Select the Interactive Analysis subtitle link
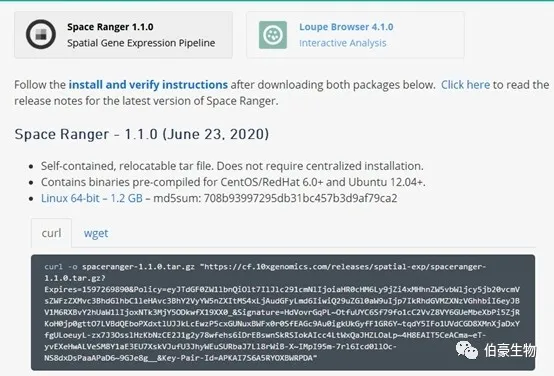This screenshot has height=376, width=554. pos(343,43)
